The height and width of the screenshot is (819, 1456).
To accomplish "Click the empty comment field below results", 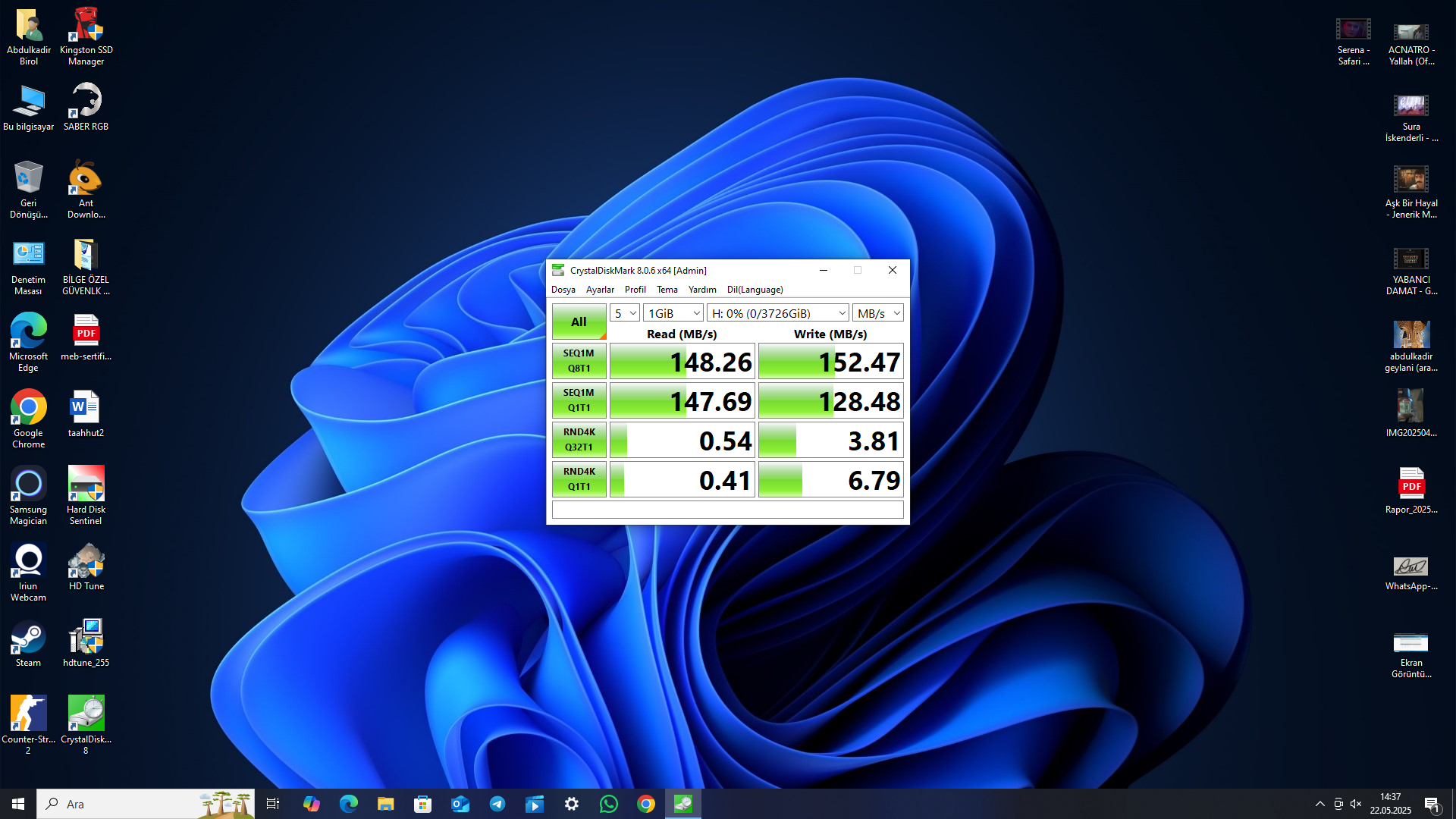I will [x=727, y=510].
